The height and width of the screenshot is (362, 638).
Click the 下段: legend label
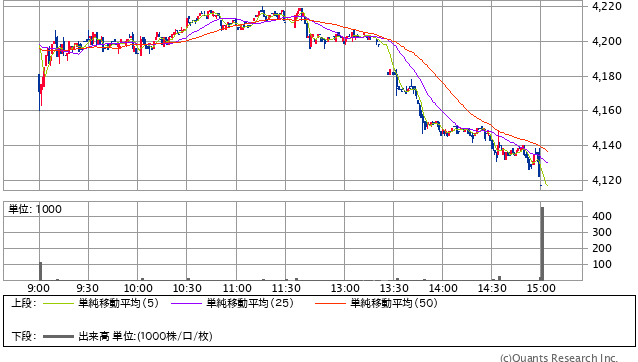24,336
